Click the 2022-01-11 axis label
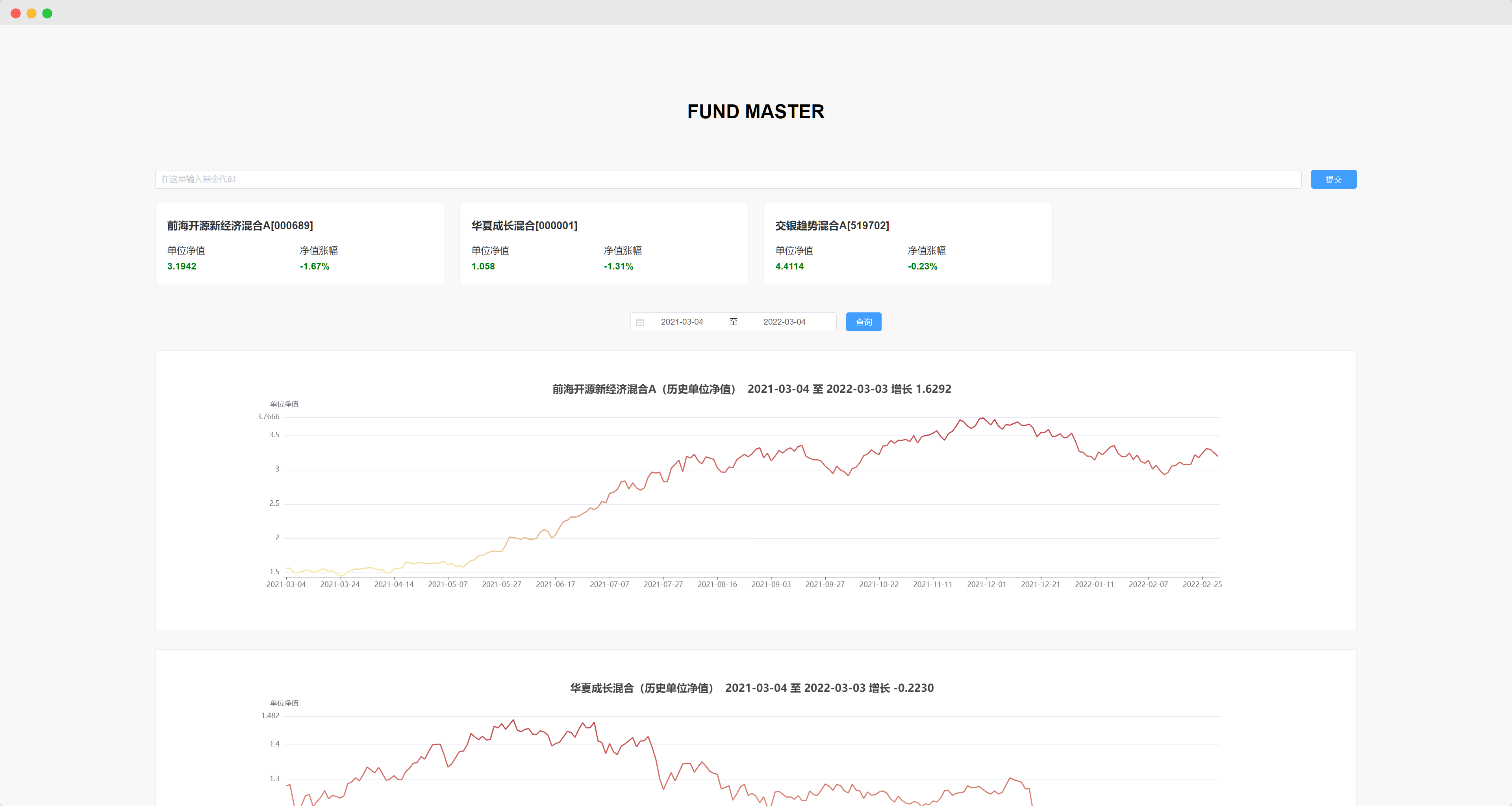 tap(1094, 584)
